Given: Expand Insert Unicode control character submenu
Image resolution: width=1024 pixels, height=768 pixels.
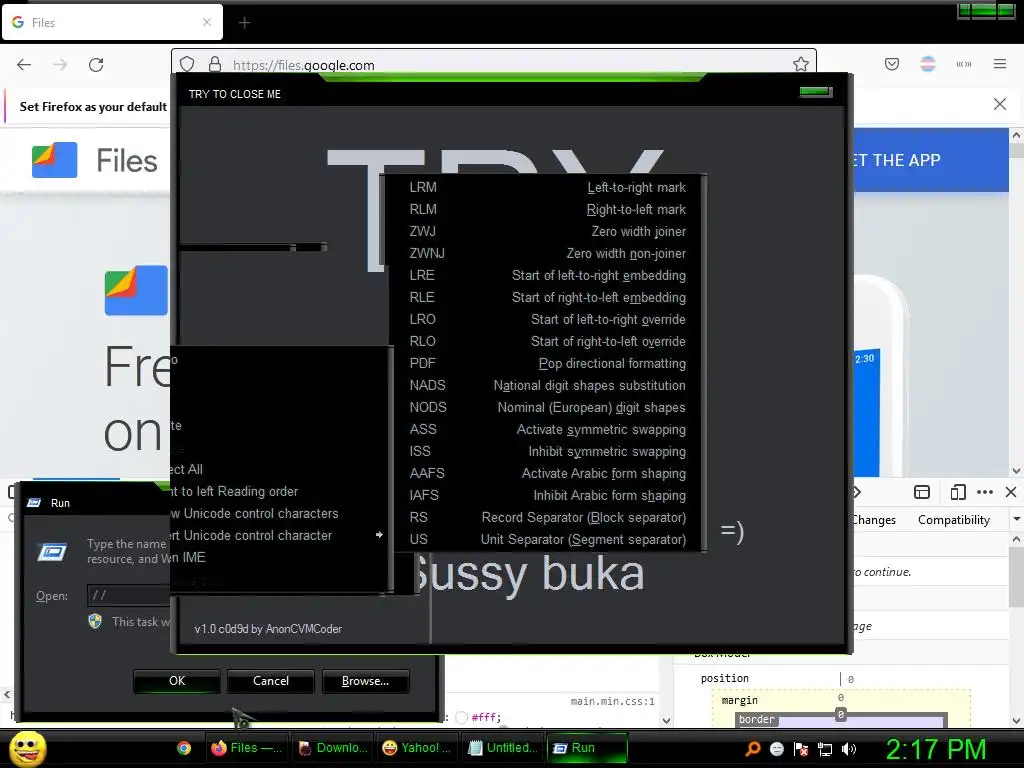Looking at the screenshot, I should [x=280, y=536].
